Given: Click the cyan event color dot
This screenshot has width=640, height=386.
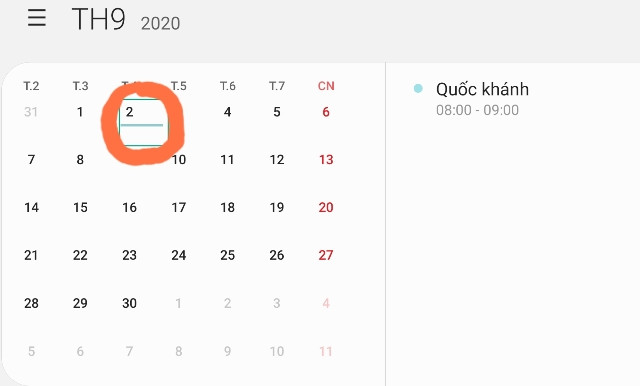Looking at the screenshot, I should [x=418, y=89].
